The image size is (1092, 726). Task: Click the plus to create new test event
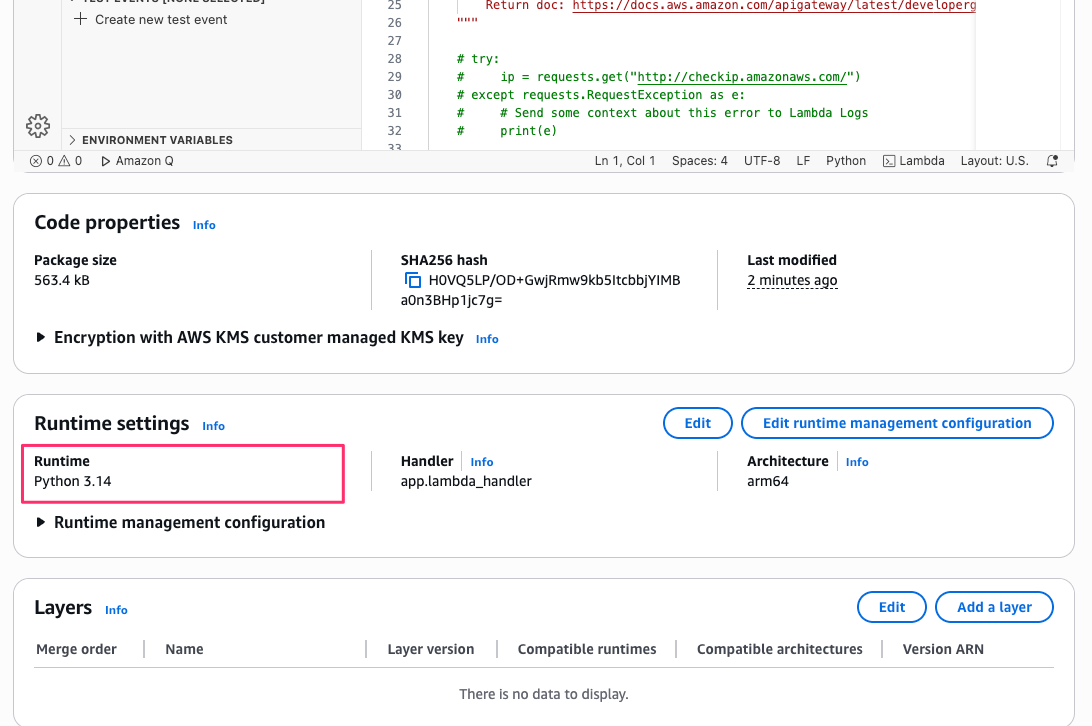[81, 19]
